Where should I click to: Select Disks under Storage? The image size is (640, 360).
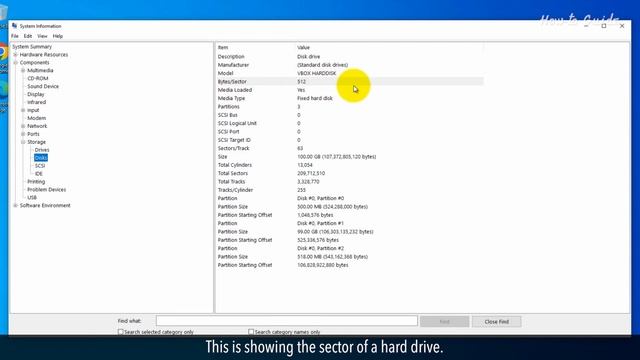[41, 158]
